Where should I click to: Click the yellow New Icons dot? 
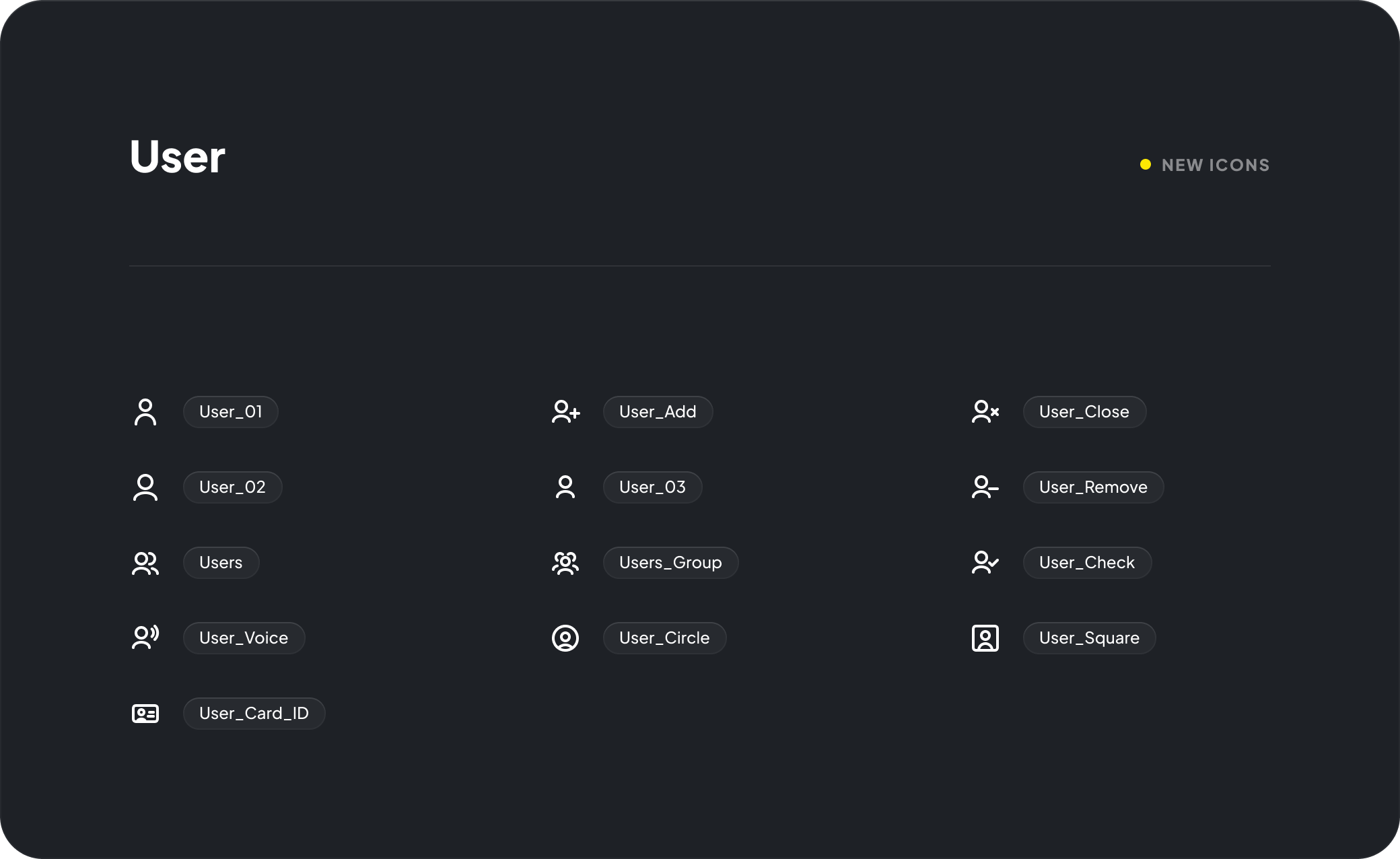[x=1146, y=165]
